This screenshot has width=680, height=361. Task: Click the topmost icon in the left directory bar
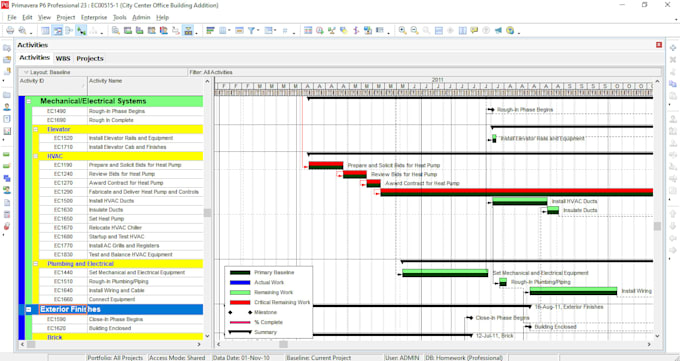click(7, 48)
